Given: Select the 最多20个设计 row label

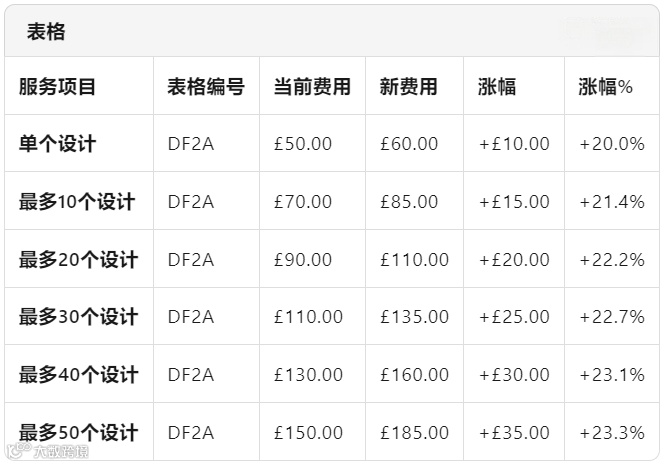Looking at the screenshot, I should 78,260.
